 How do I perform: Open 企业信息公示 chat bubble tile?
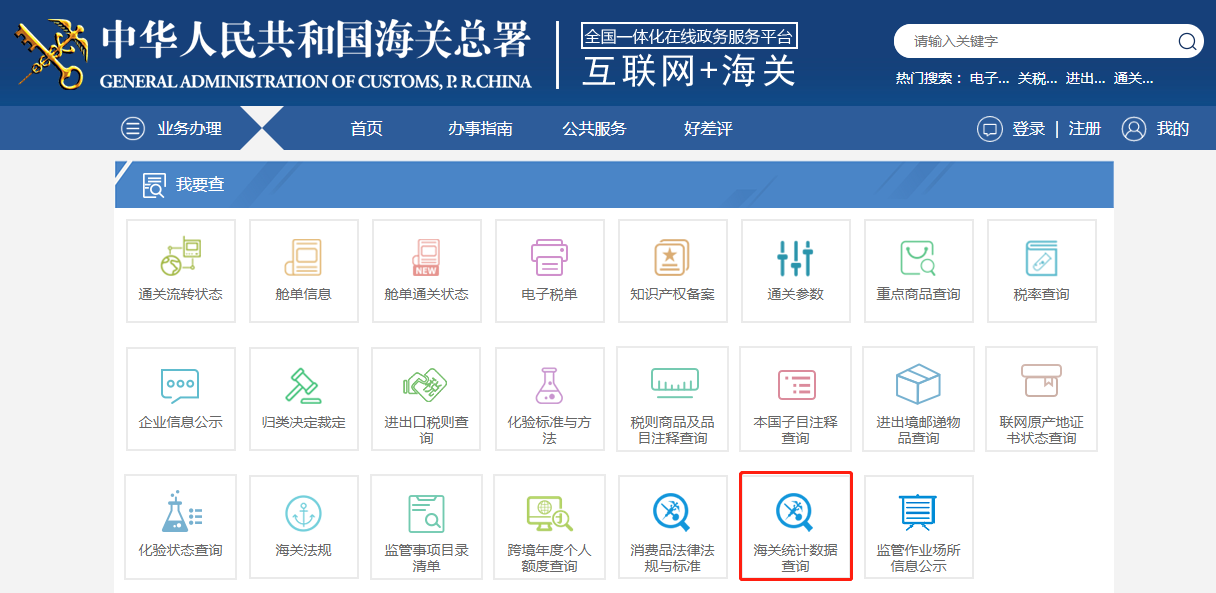coord(181,399)
